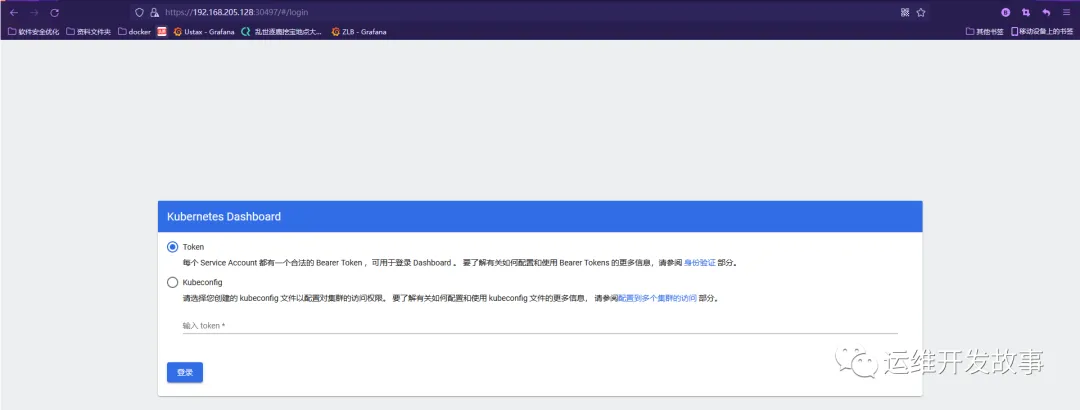Open the ZLB - Grafana bookmark

pyautogui.click(x=359, y=32)
